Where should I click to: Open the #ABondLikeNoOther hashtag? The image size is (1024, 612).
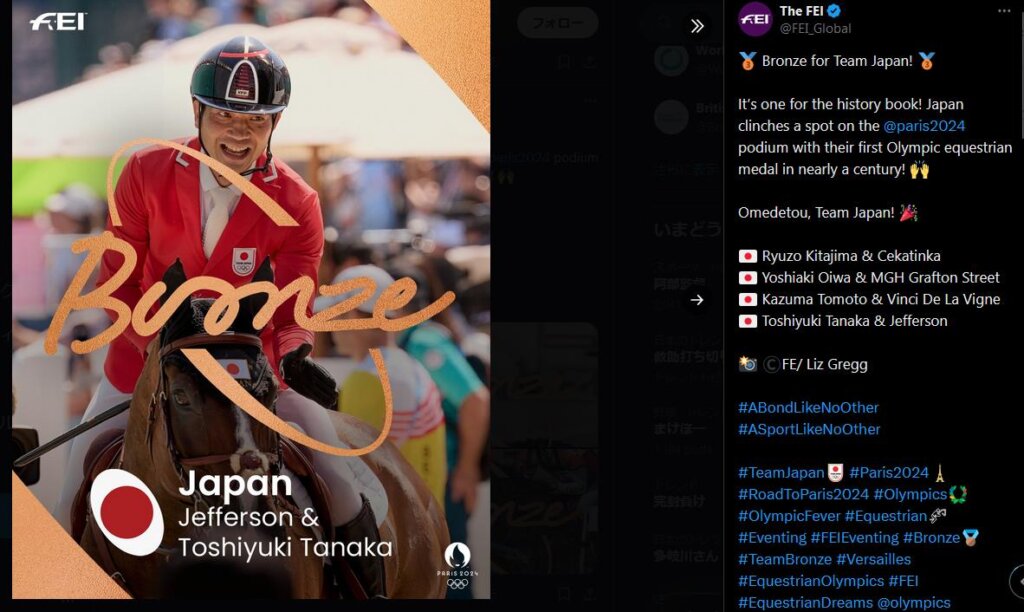pos(808,408)
